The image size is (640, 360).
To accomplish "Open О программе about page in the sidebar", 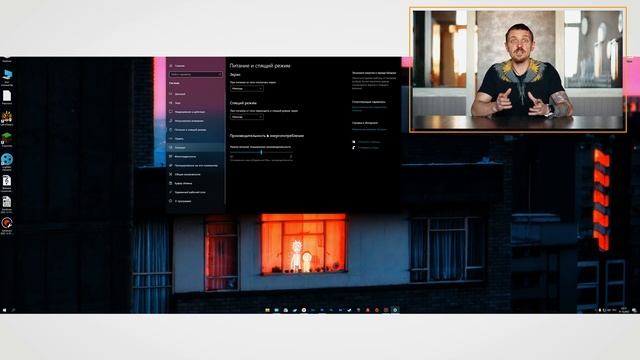I will [x=180, y=201].
